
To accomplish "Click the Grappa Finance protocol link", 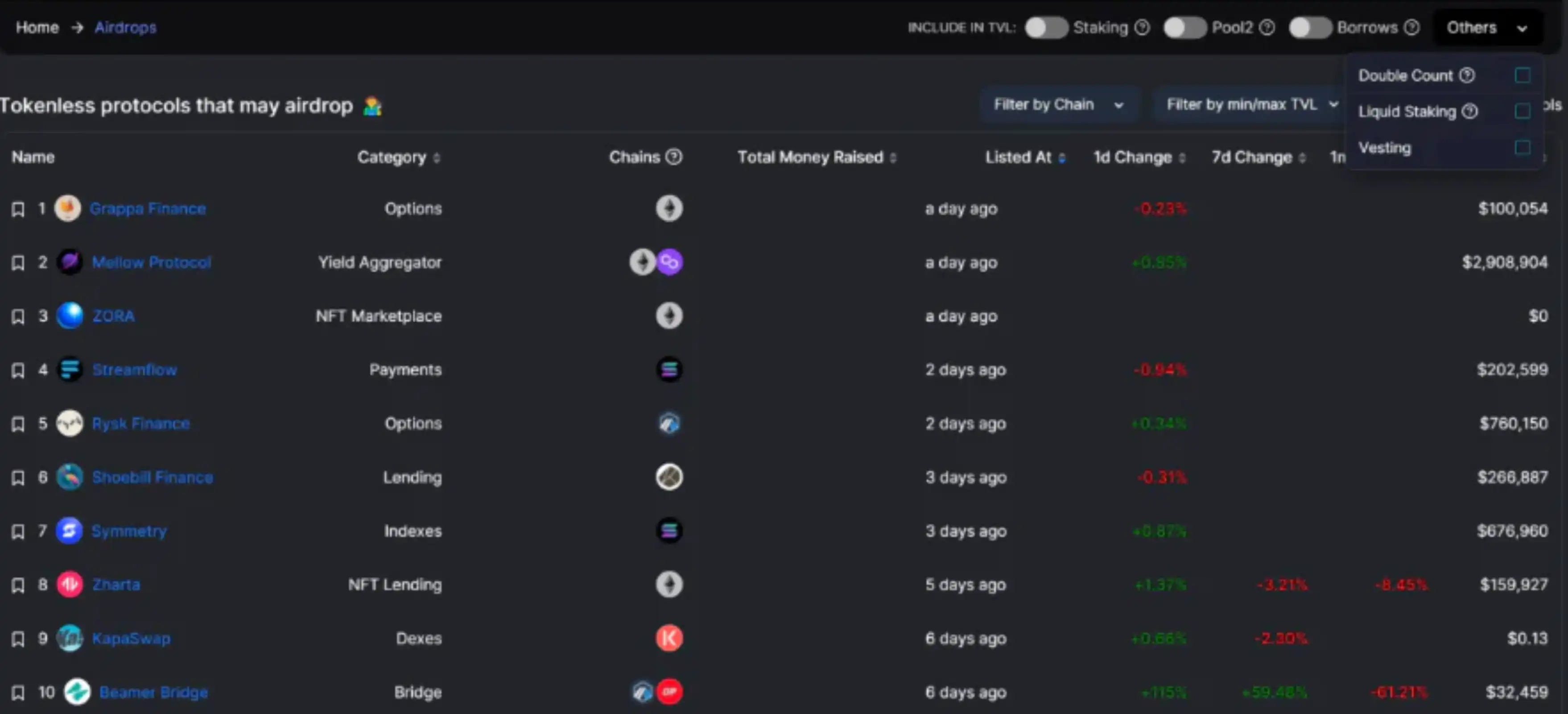I will tap(147, 208).
